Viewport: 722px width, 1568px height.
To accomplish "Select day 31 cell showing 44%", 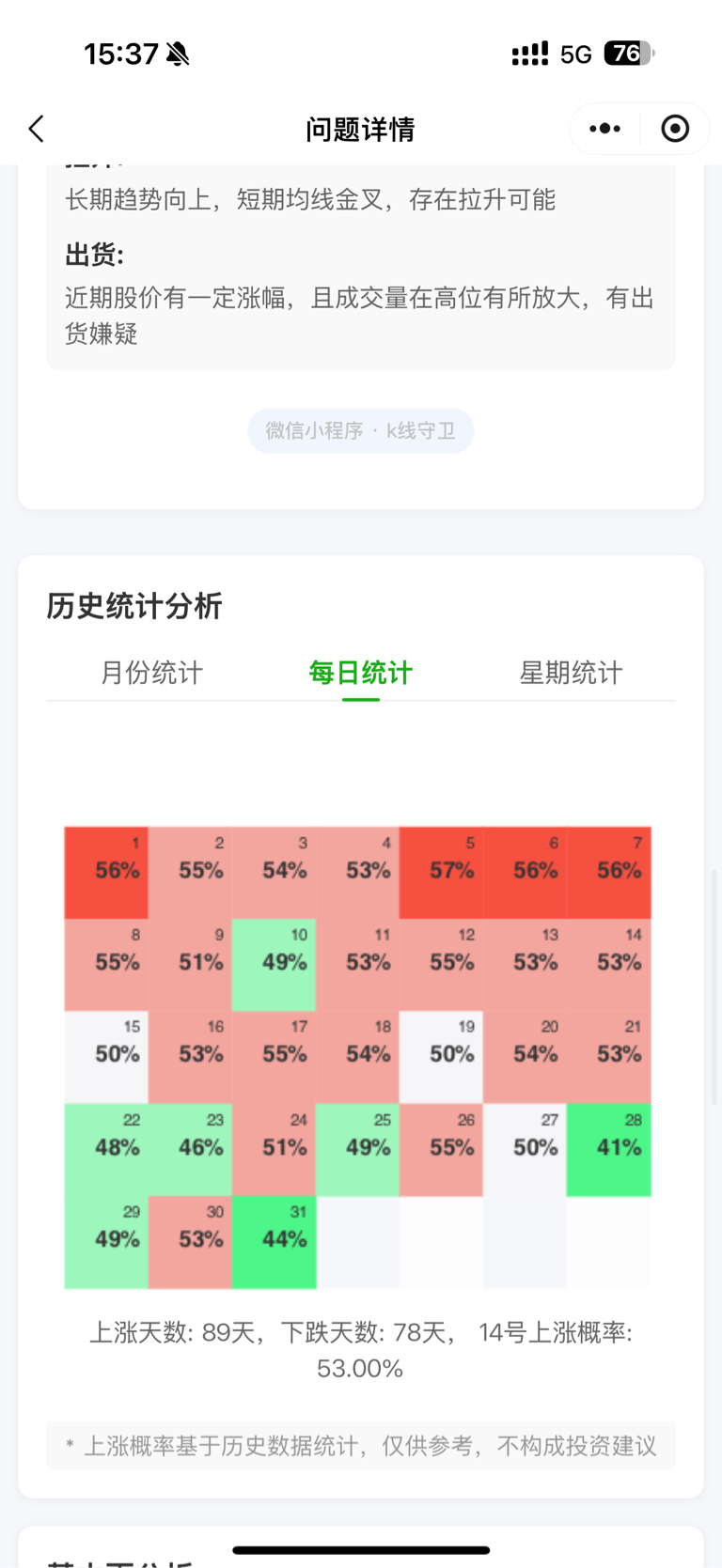I will click(x=274, y=1242).
